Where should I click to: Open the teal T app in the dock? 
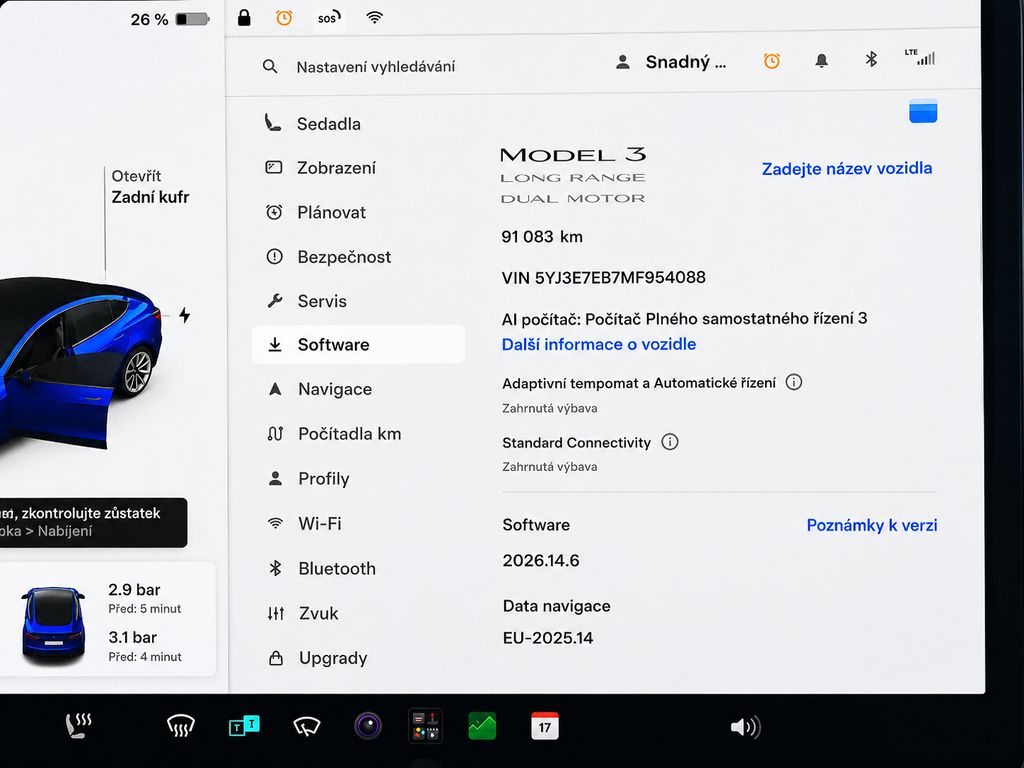[244, 726]
